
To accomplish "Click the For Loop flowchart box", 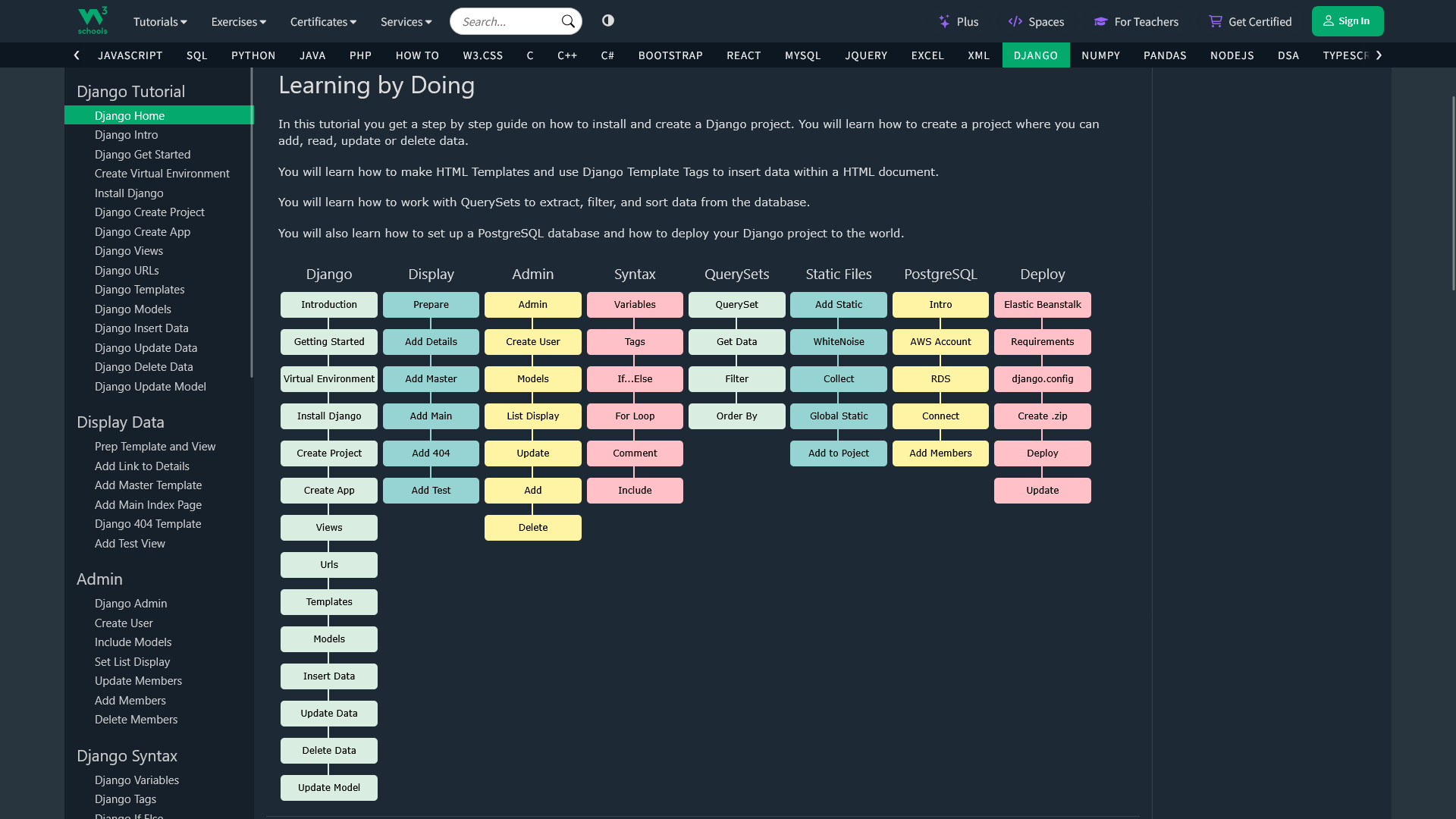I will tap(635, 416).
